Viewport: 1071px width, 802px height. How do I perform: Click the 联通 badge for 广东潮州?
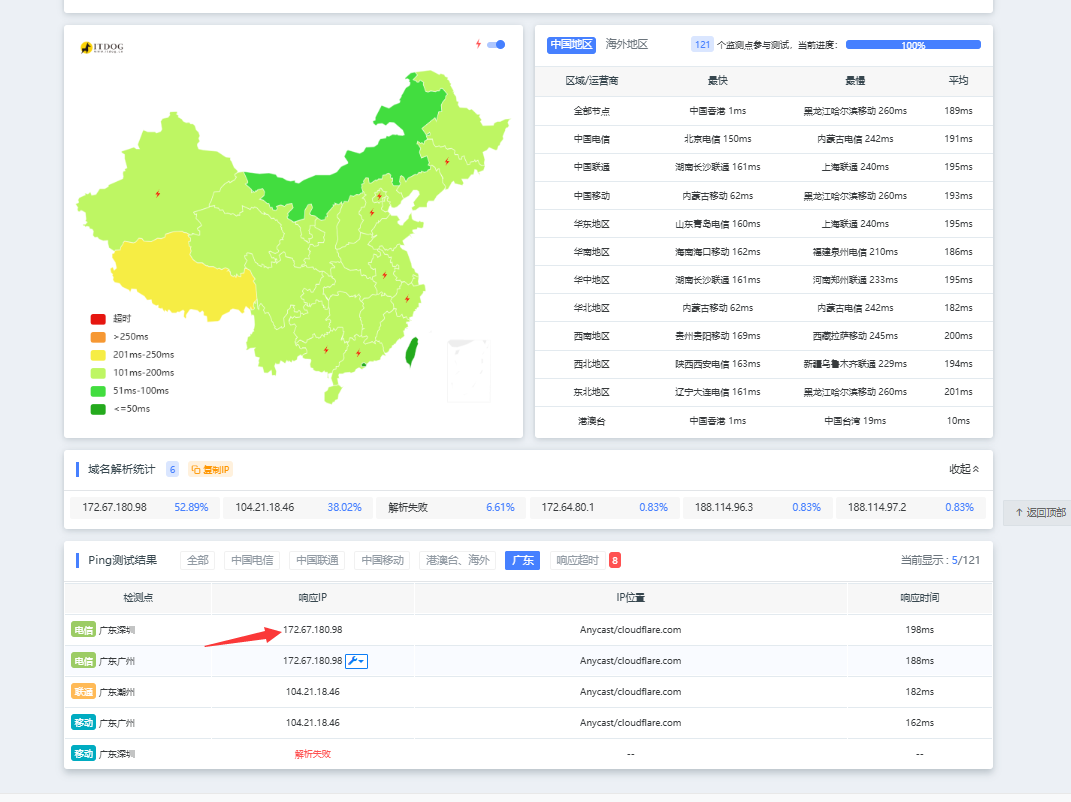click(83, 692)
